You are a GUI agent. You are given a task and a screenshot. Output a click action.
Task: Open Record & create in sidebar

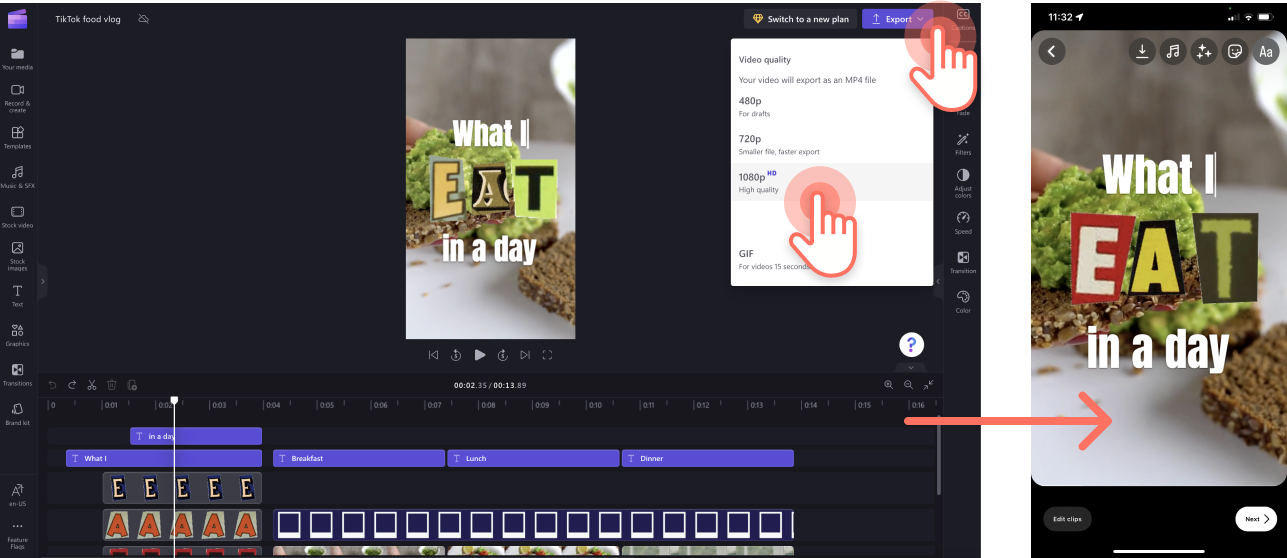pos(17,97)
